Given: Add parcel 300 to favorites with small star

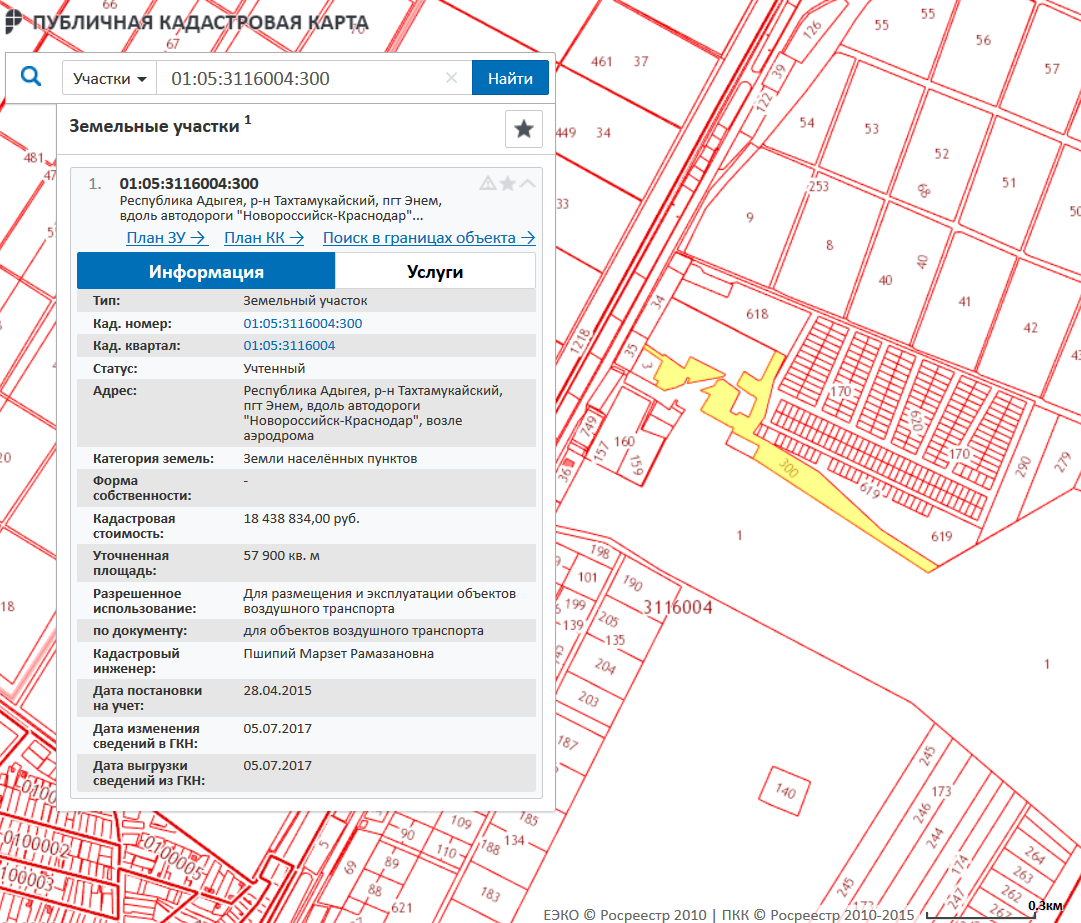Looking at the screenshot, I should (x=508, y=183).
